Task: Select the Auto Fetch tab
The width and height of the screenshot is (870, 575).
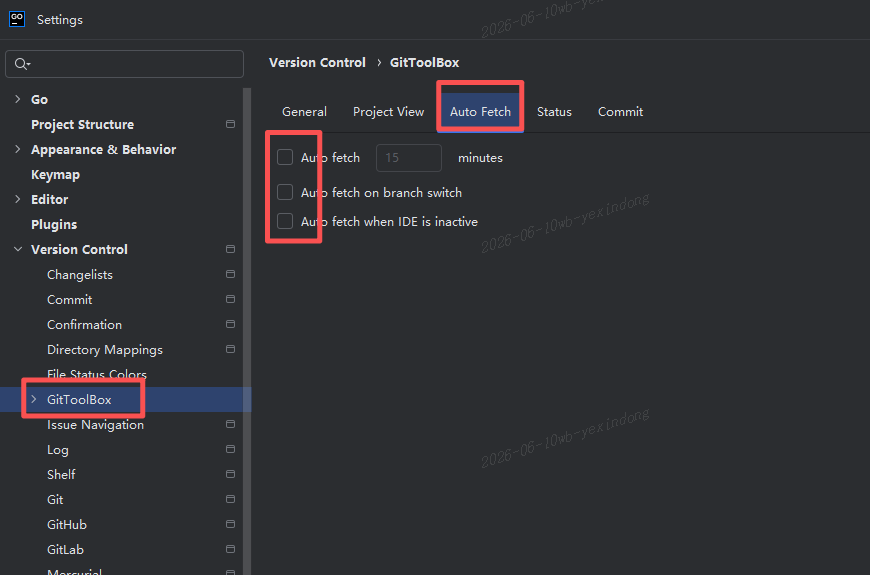Action: 480,112
